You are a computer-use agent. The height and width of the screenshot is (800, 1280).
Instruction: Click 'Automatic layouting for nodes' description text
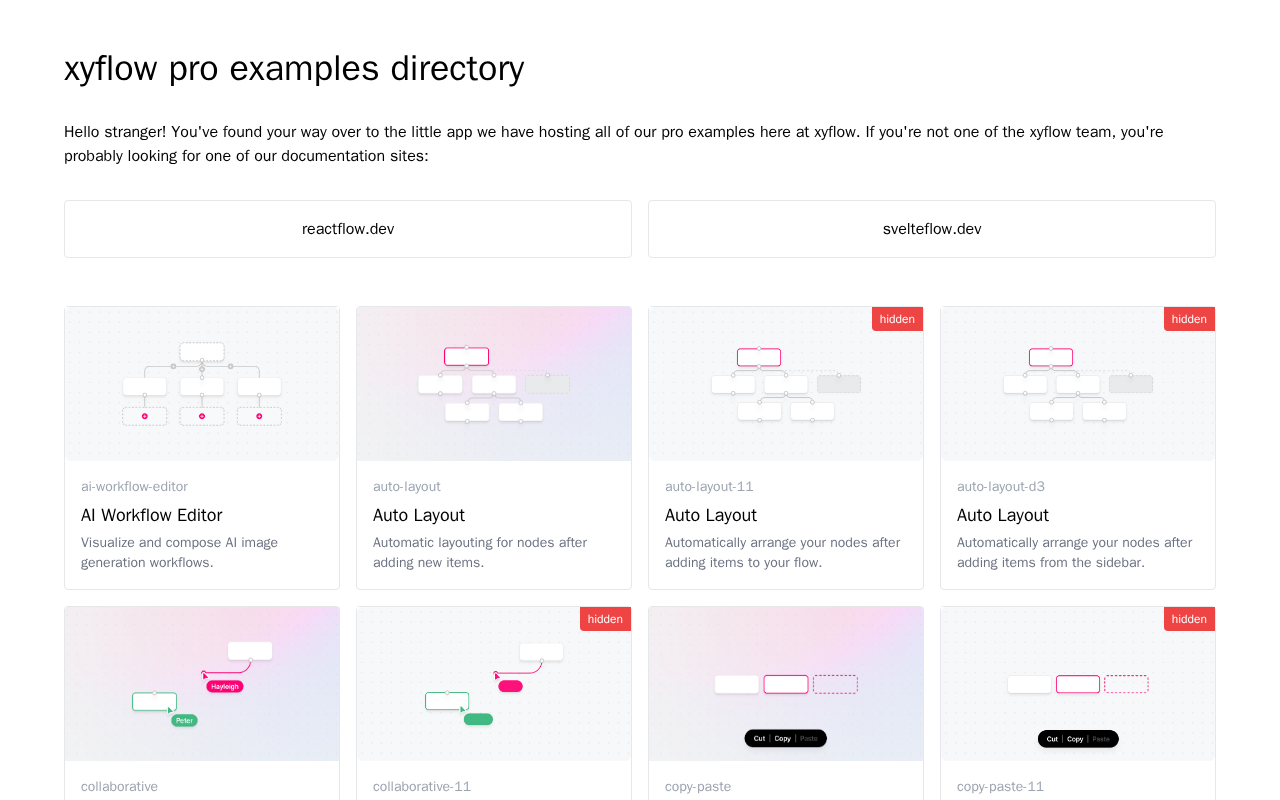point(480,552)
